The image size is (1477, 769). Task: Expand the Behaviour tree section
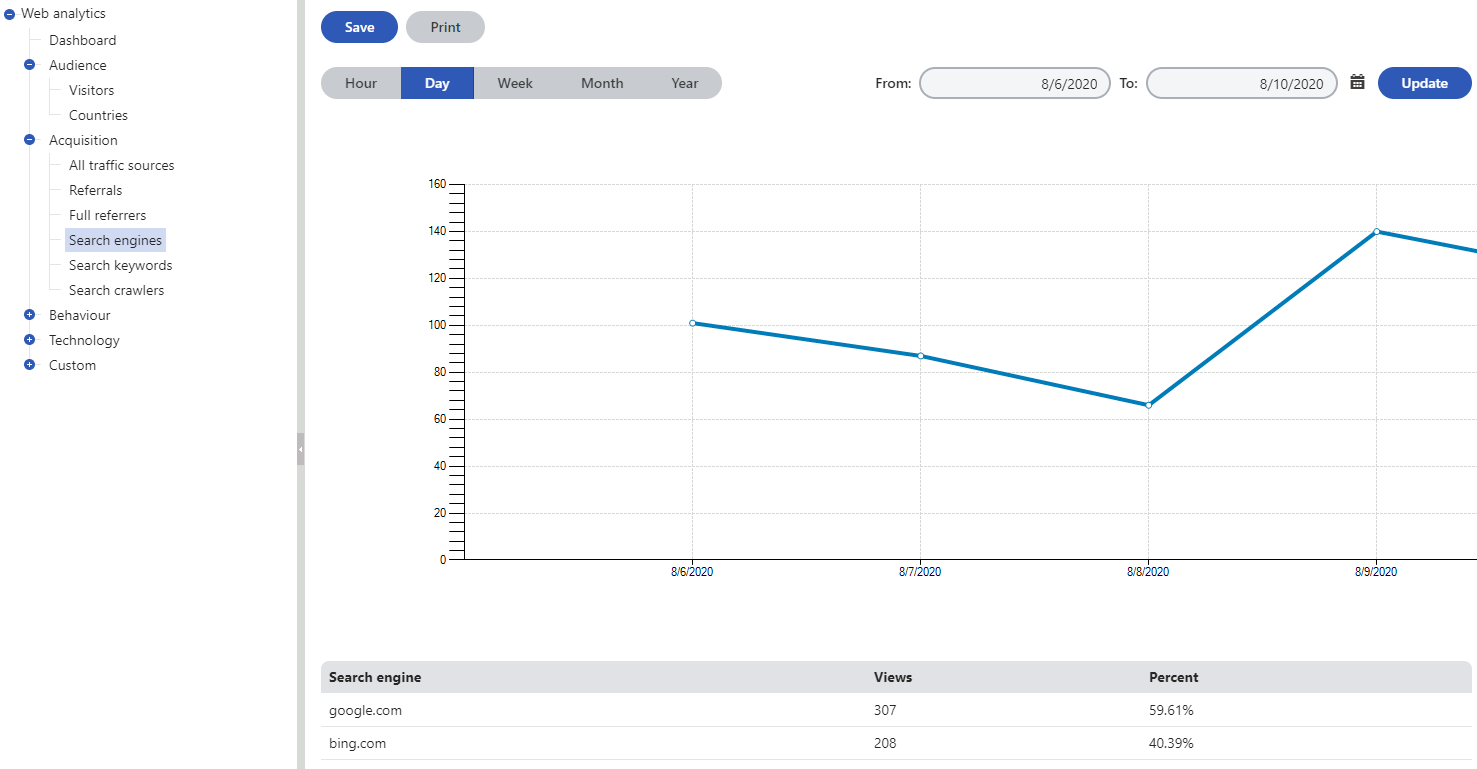coord(30,315)
